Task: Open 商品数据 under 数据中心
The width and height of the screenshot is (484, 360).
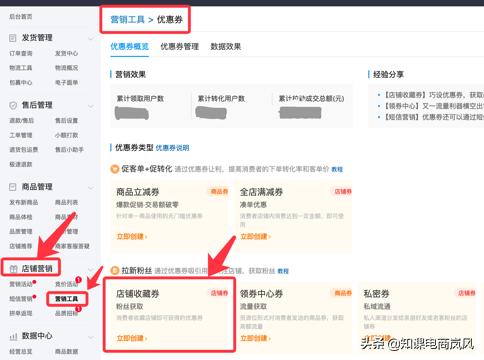Action: pos(66,352)
